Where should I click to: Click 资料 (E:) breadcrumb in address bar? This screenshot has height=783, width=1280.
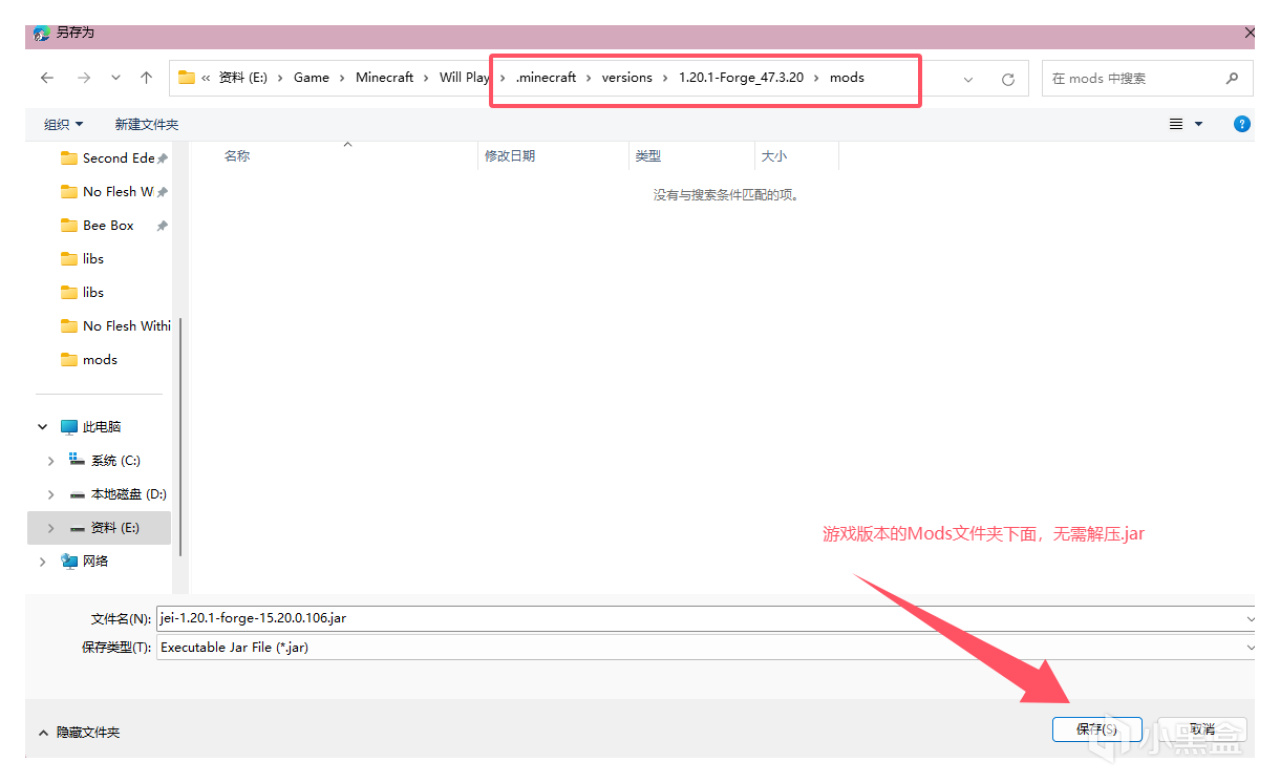(243, 77)
